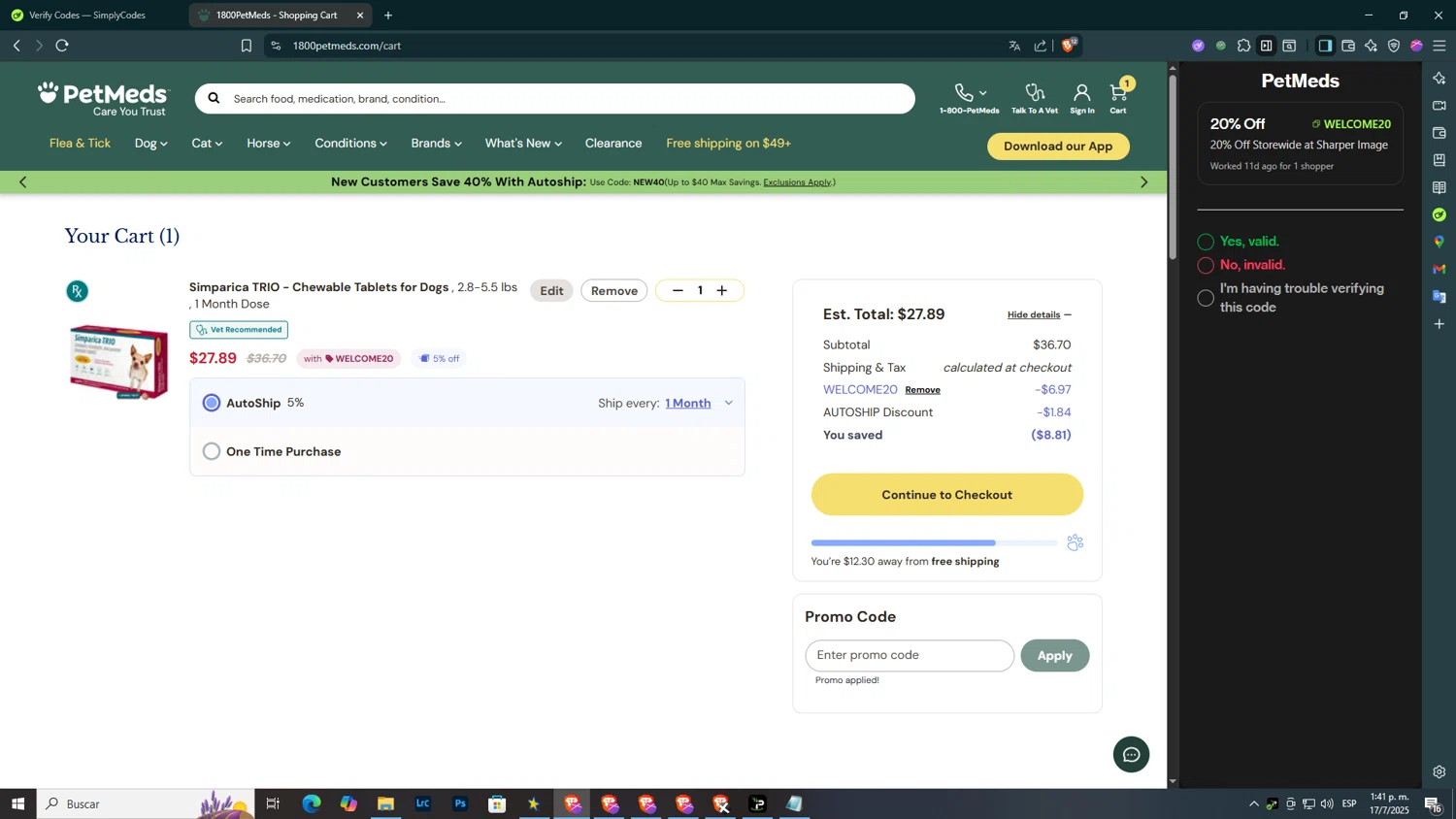1456x819 pixels.
Task: Click Download our App button
Action: [1058, 147]
